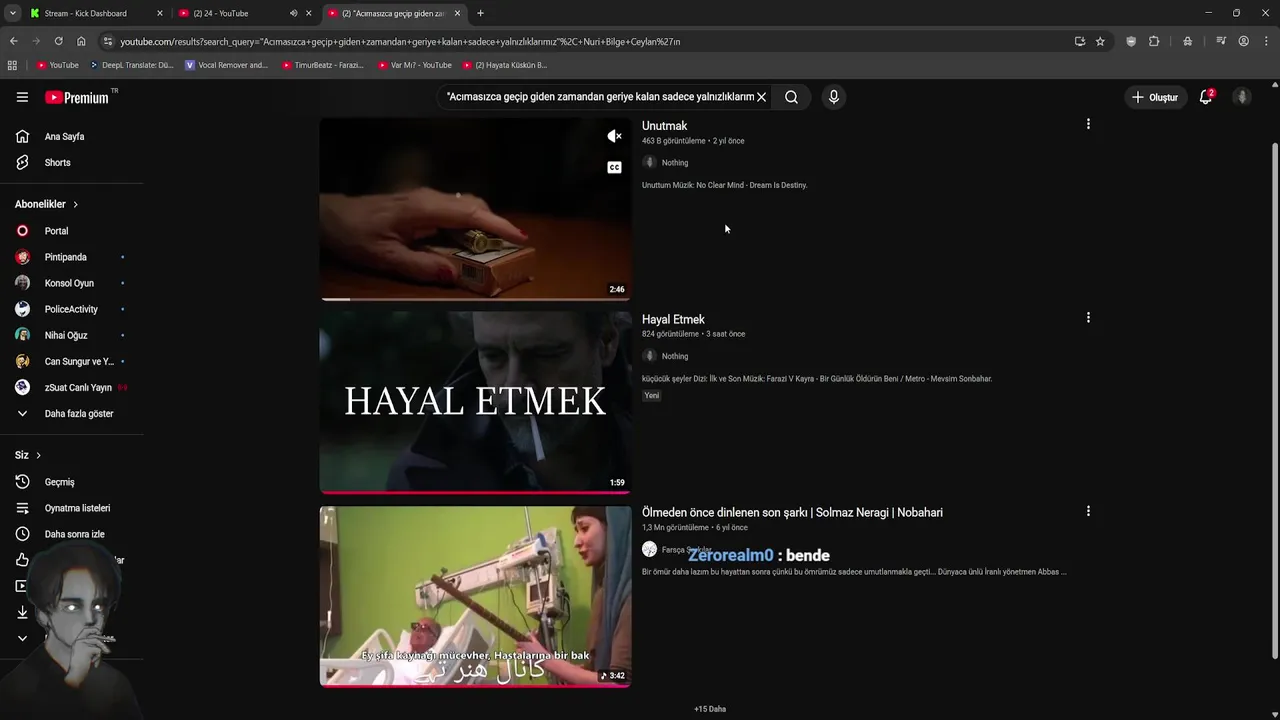Click the +15 Daha button

[710, 709]
